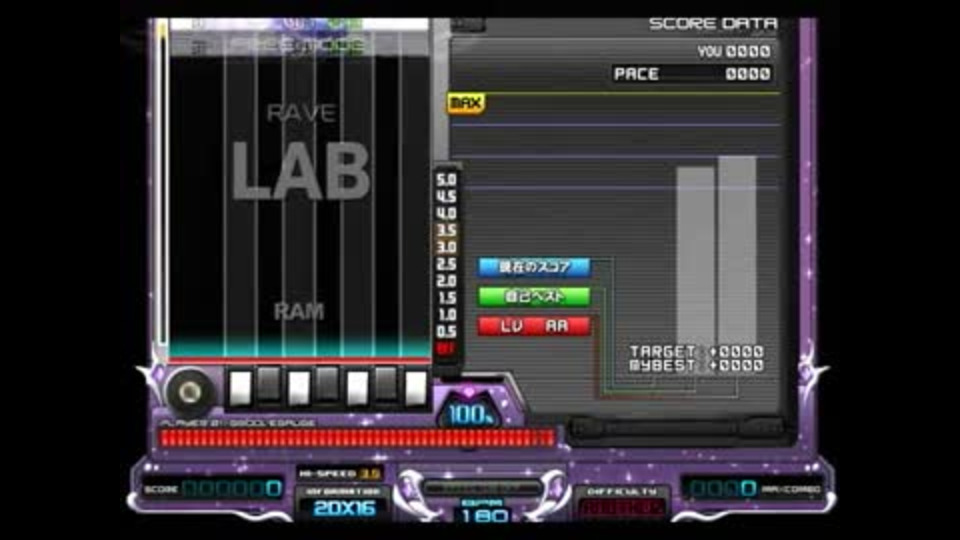This screenshot has height=540, width=960.
Task: Select 2.5 on the hi-speed scale
Action: click(x=446, y=264)
